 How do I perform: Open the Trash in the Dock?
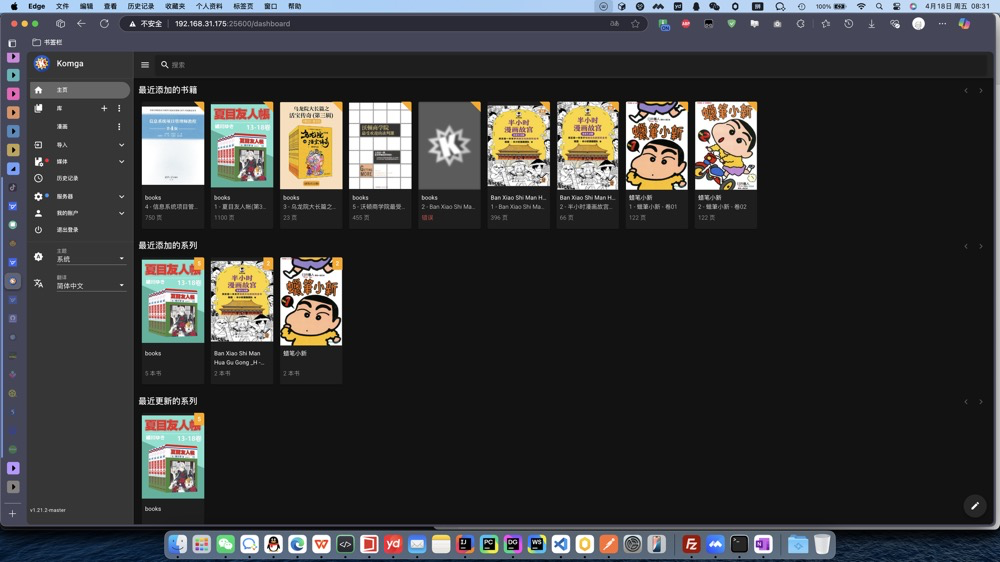point(822,544)
